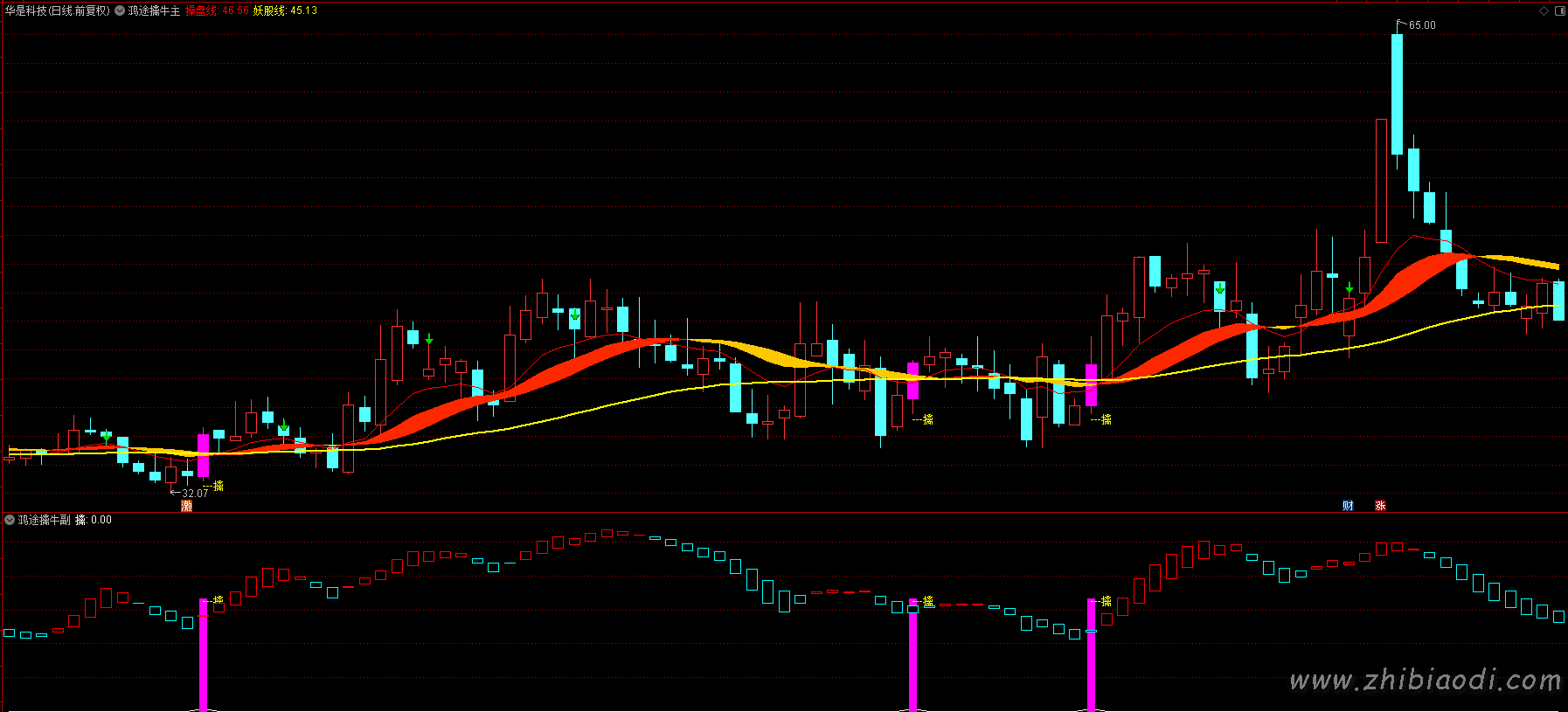Click the 擒: 0.00 value label
Image resolution: width=1568 pixels, height=712 pixels.
coord(94,520)
